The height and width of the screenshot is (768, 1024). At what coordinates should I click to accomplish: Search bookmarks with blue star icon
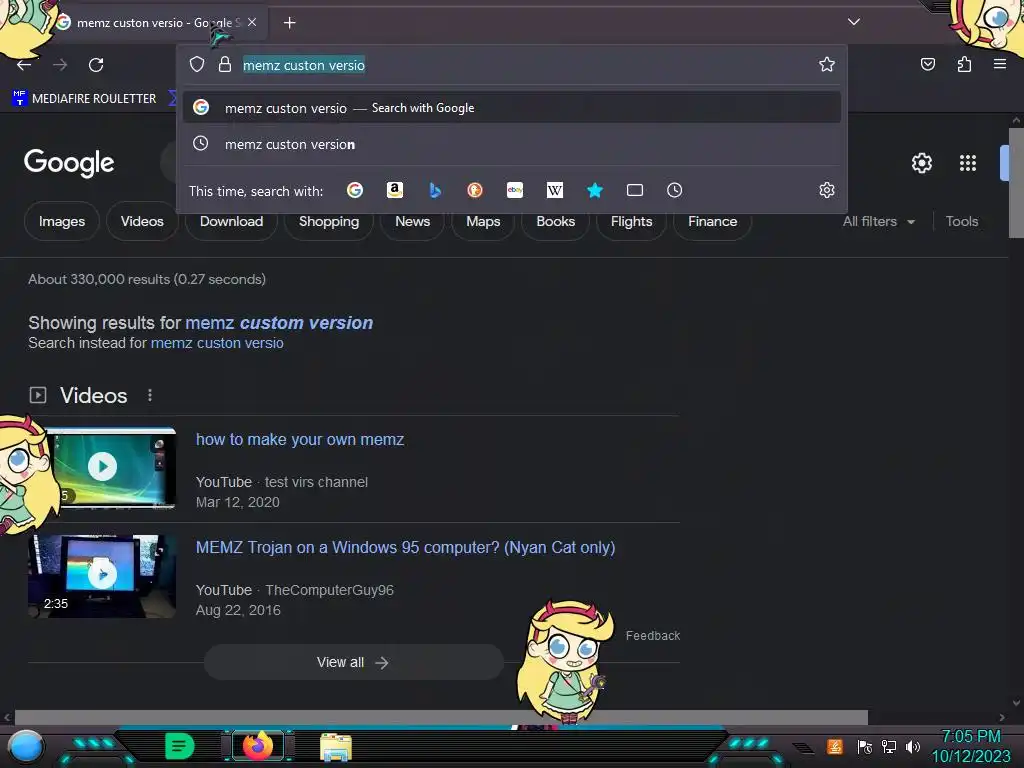click(594, 190)
